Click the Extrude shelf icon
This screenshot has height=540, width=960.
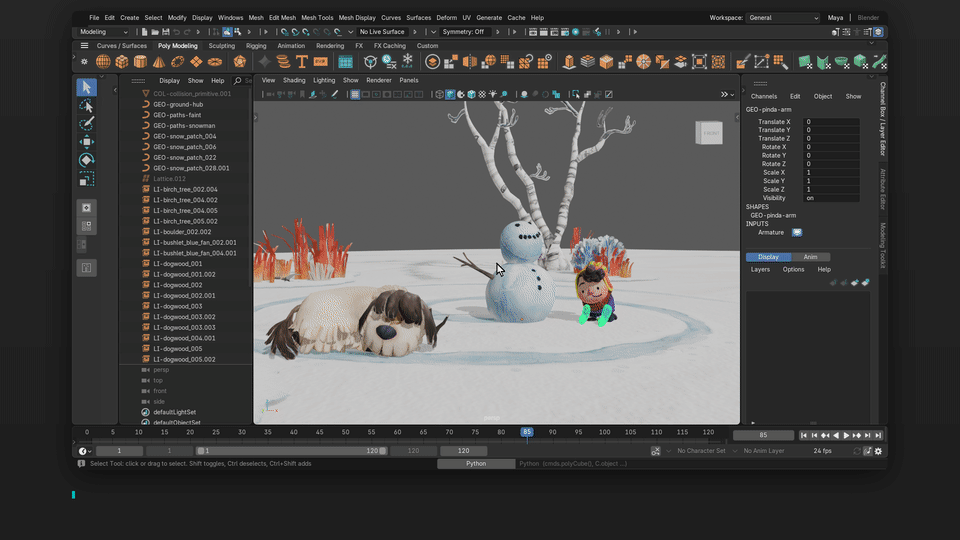click(569, 62)
